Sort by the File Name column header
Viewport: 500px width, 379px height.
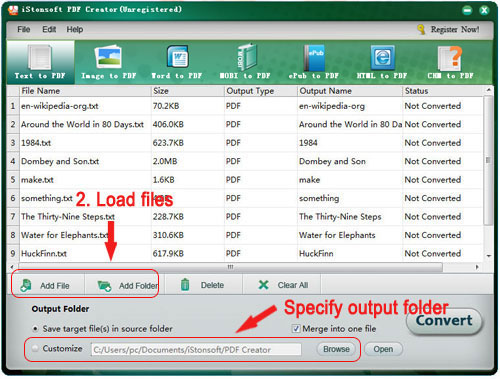coord(85,91)
